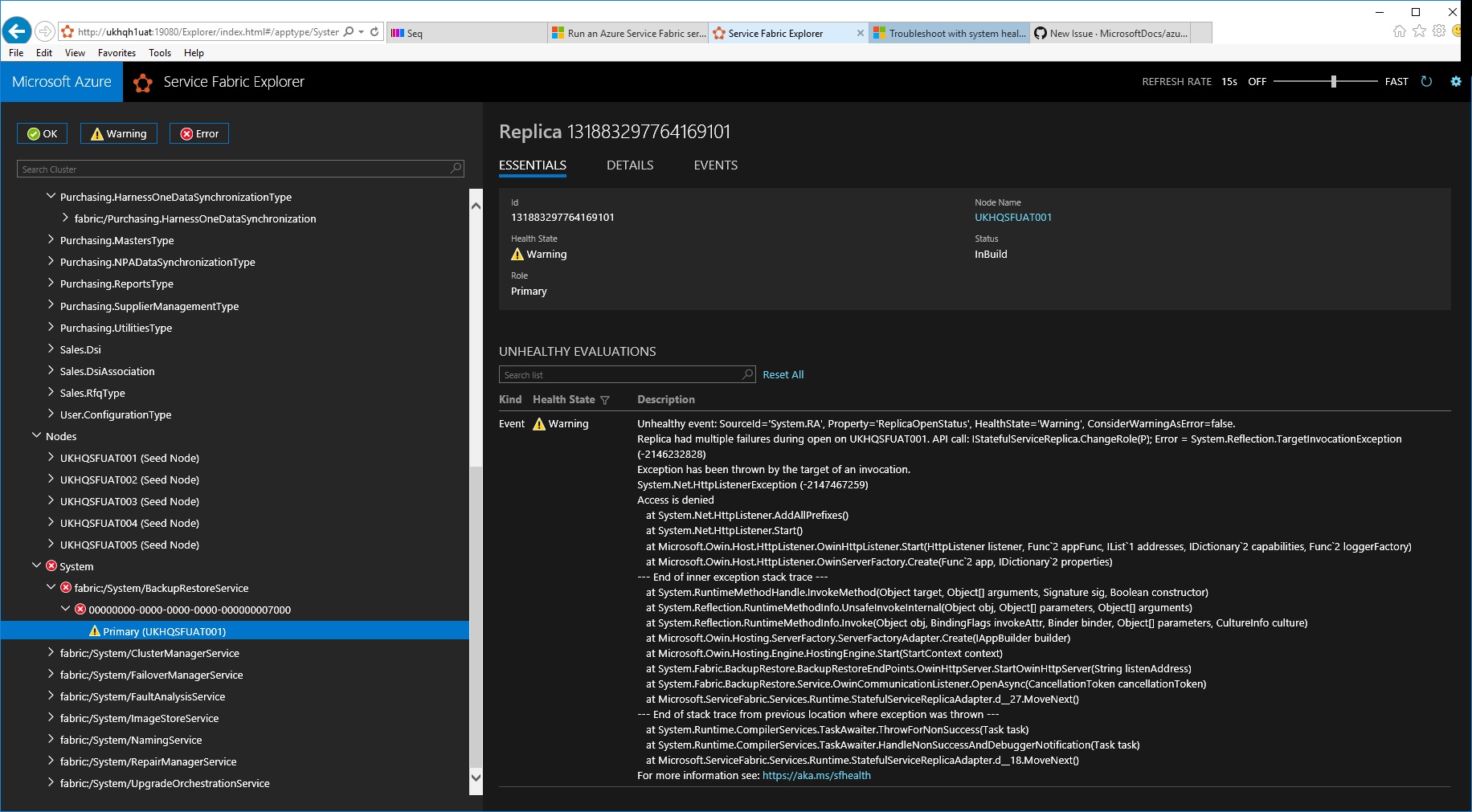Click the Reset All link
Screen dimensions: 1472x812
(x=783, y=375)
